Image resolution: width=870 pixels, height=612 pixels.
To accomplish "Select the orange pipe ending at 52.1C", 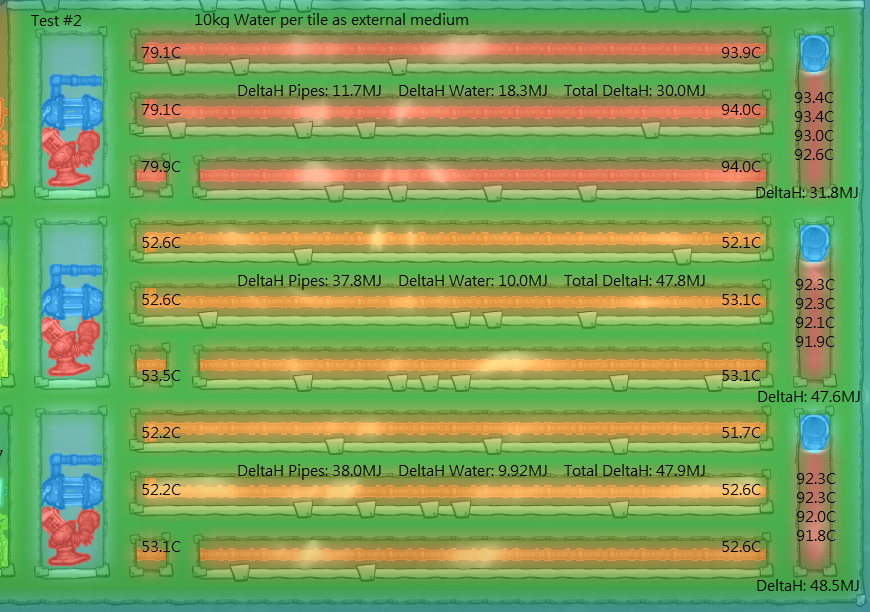I will [x=454, y=240].
